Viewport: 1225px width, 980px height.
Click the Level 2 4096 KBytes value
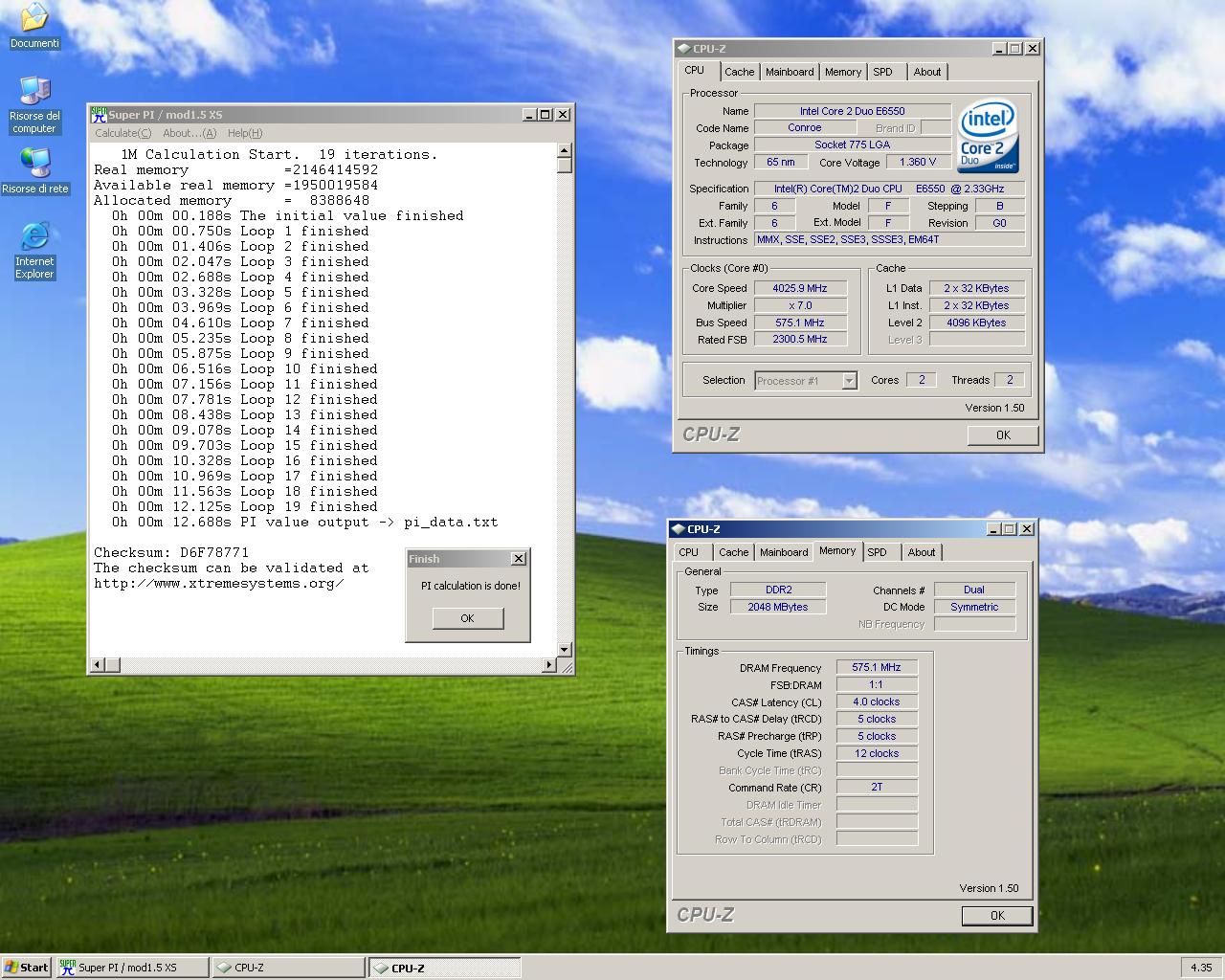(x=976, y=323)
